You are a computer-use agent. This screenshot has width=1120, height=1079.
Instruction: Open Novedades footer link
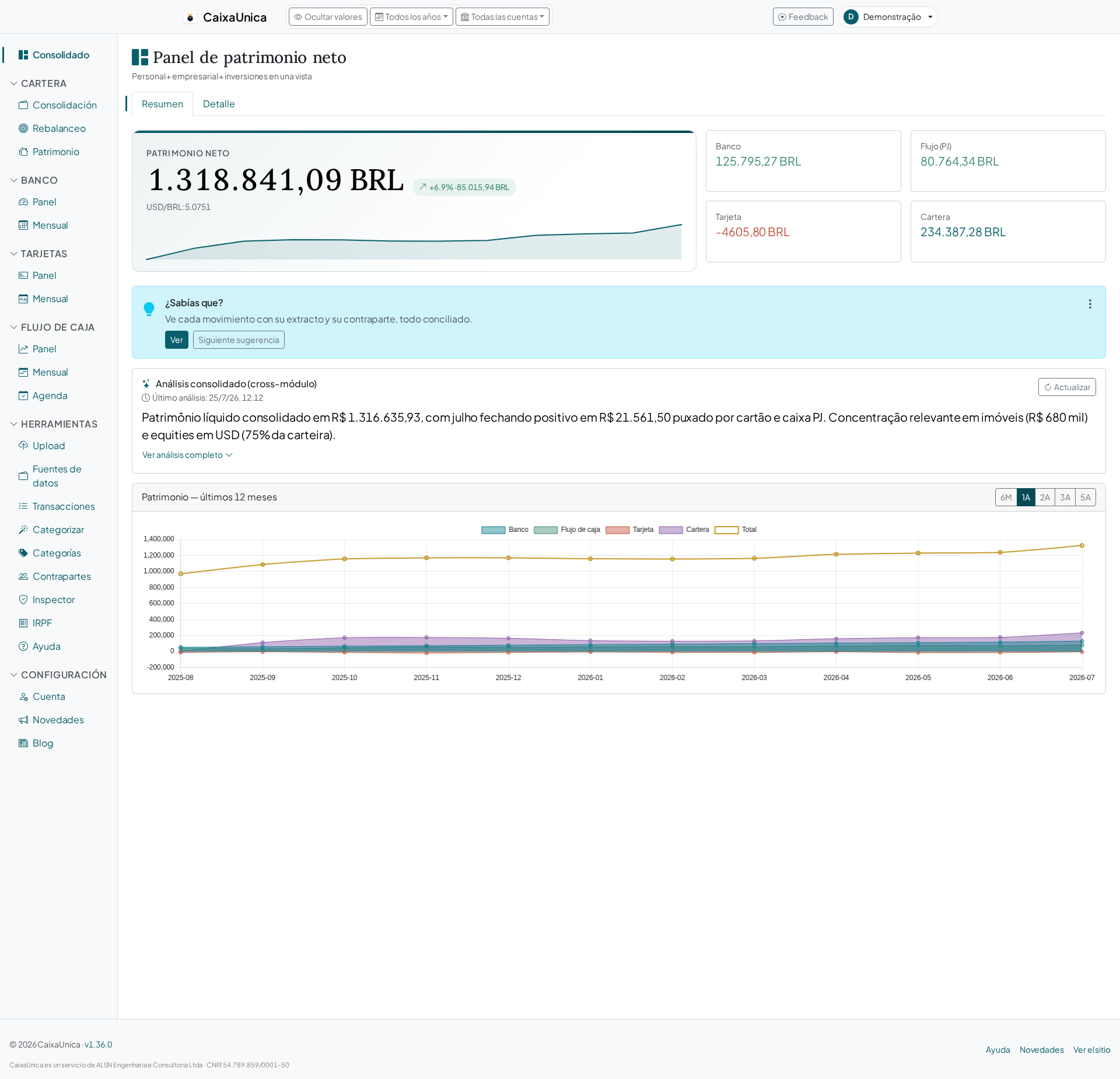(1042, 1050)
